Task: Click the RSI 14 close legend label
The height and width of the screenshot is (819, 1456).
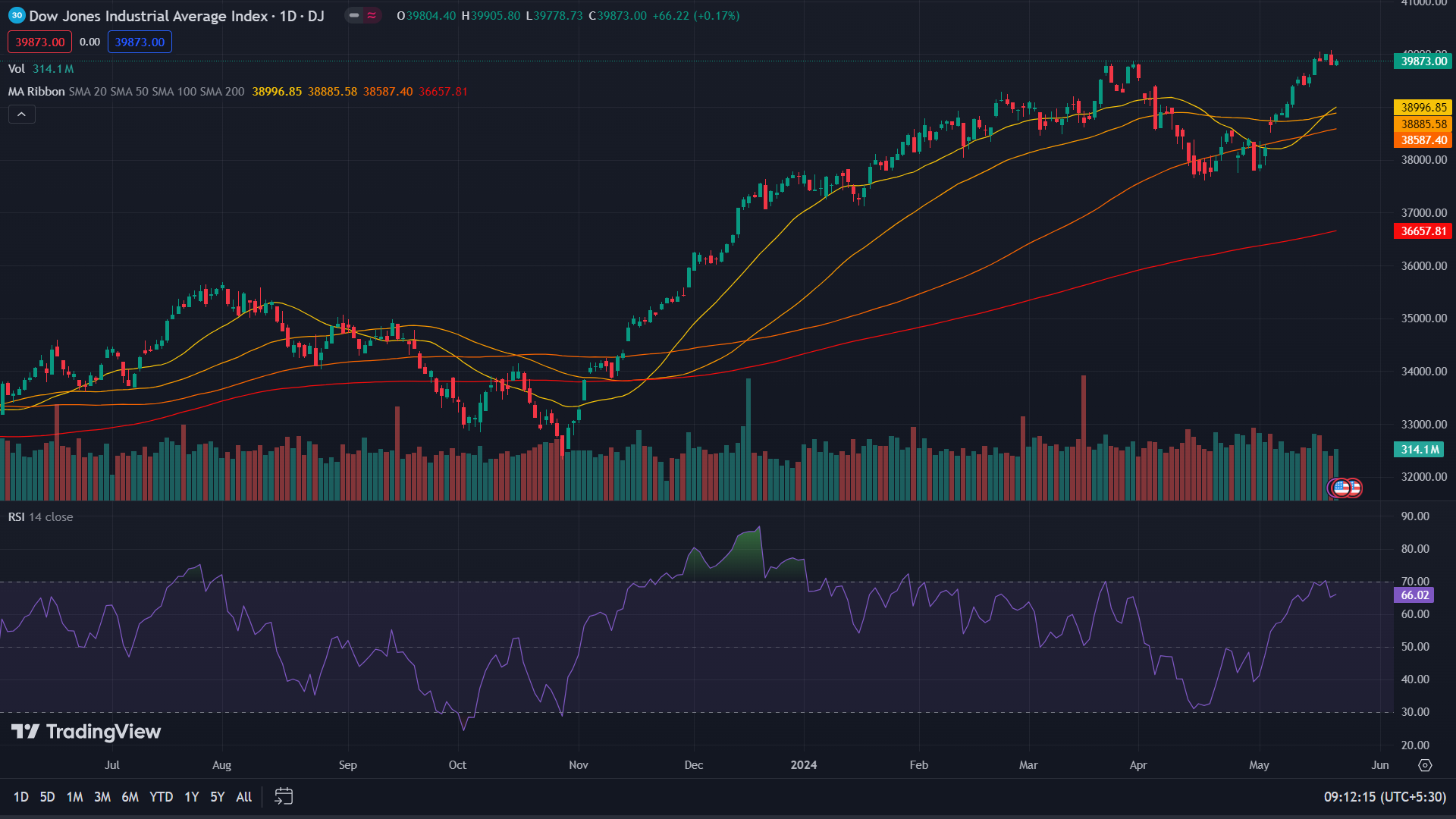Action: [x=41, y=517]
